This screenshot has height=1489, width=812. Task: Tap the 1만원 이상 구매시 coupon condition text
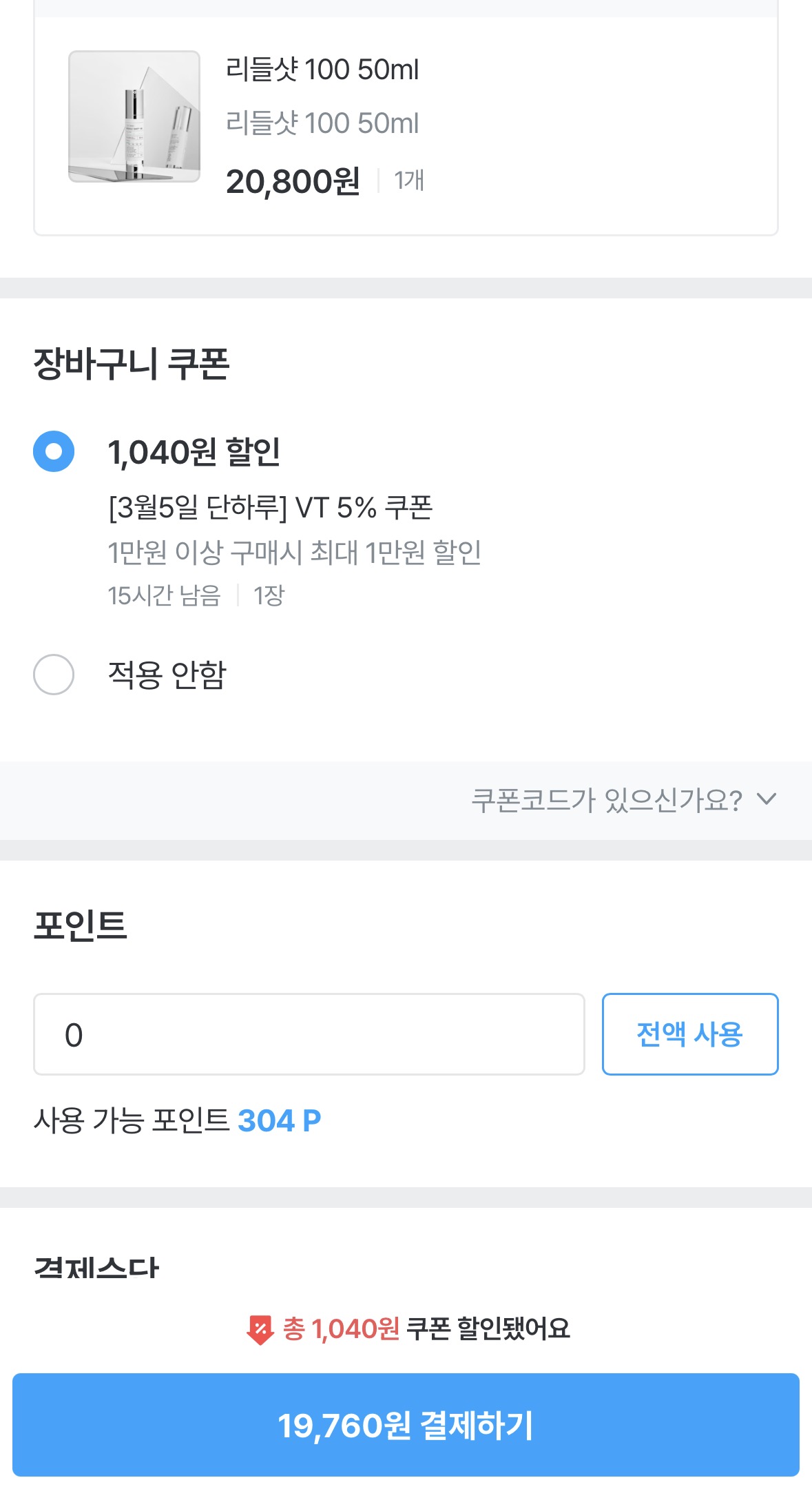(x=294, y=552)
